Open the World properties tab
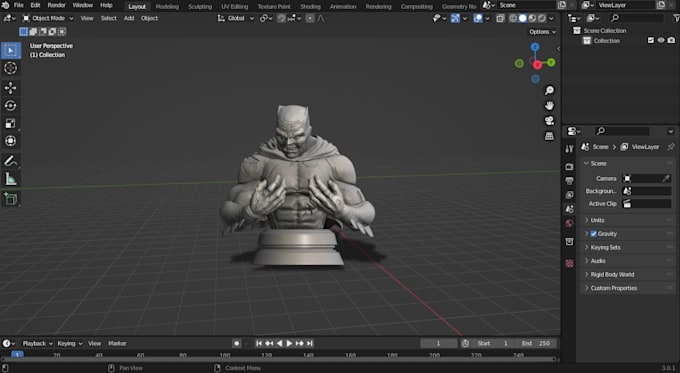The image size is (680, 373). point(569,223)
